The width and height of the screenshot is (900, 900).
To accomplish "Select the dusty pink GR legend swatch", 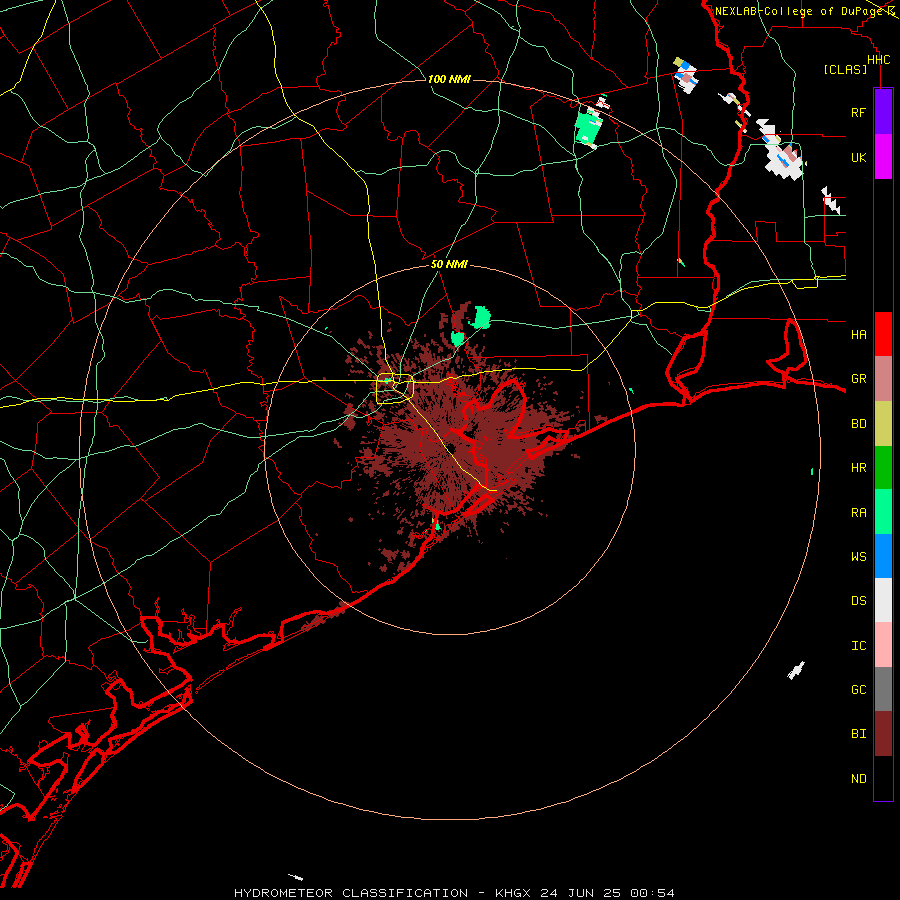I will pos(883,379).
